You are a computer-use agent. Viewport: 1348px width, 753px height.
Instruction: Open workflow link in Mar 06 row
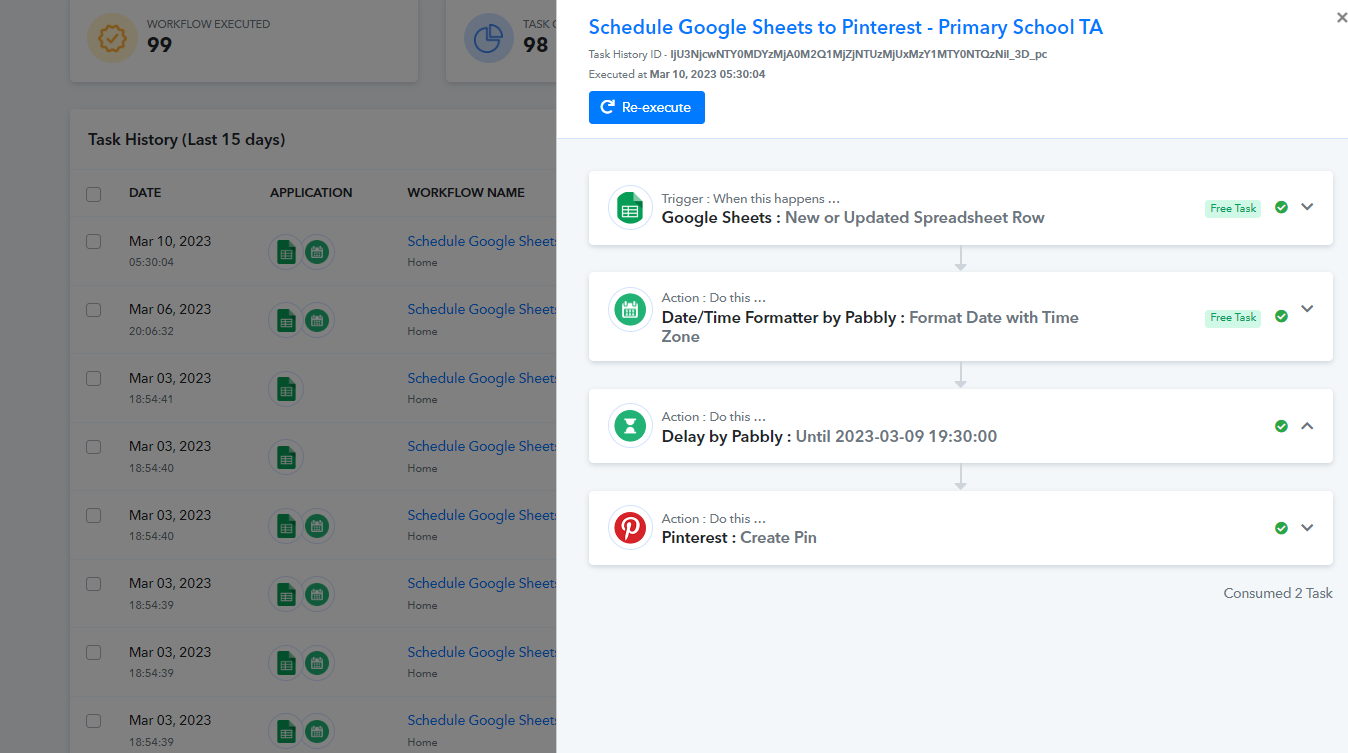pyautogui.click(x=482, y=310)
